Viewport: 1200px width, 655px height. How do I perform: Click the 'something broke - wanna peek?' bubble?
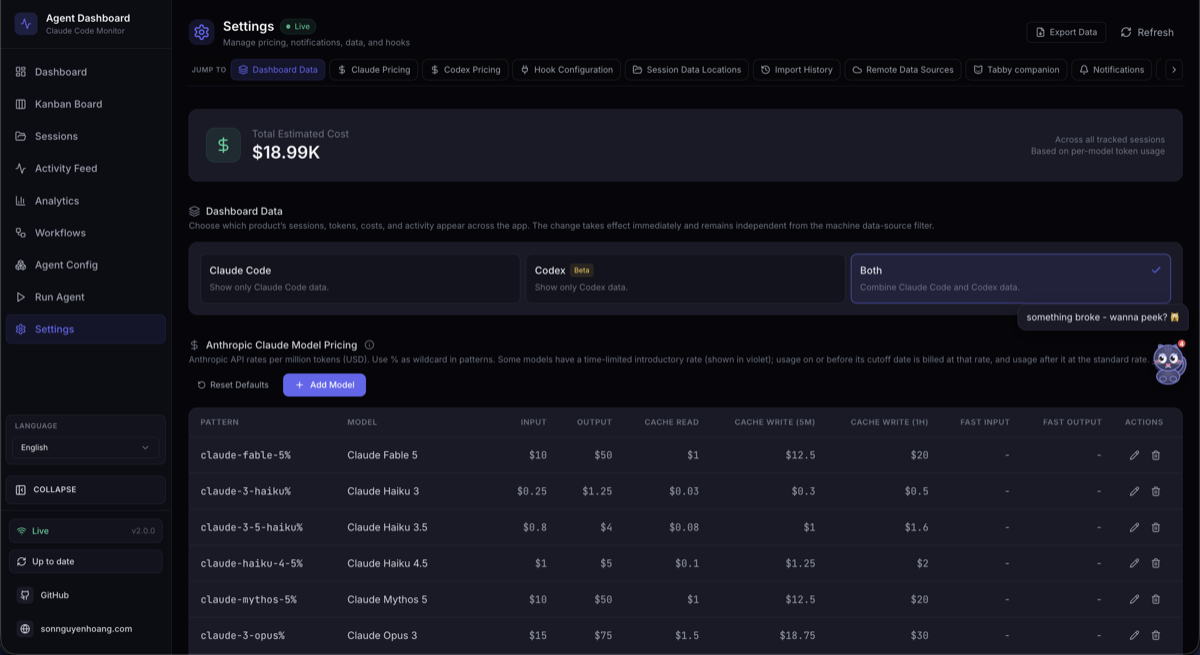pyautogui.click(x=1103, y=317)
